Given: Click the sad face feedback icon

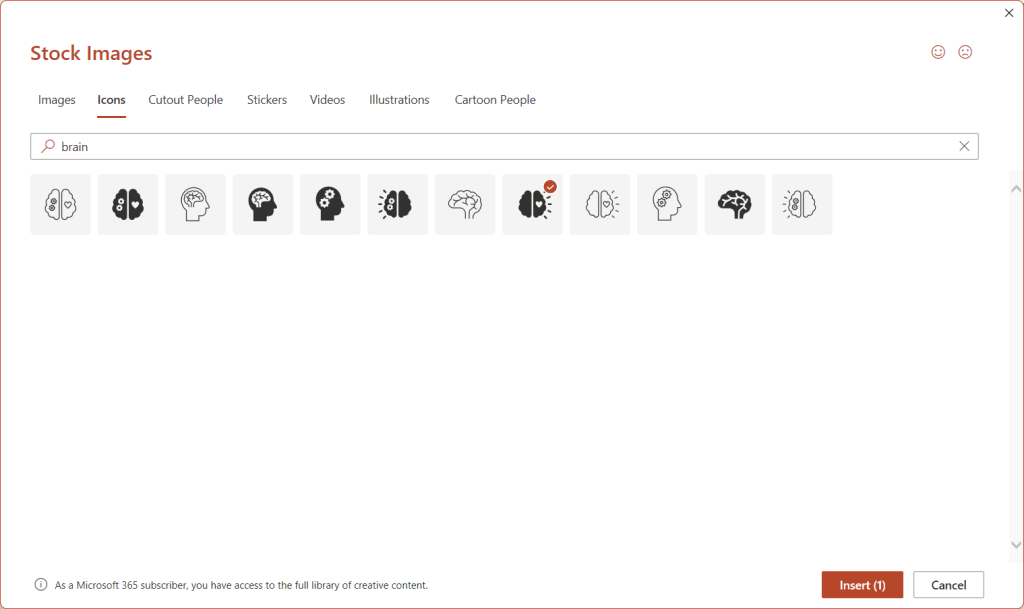Looking at the screenshot, I should [x=965, y=51].
